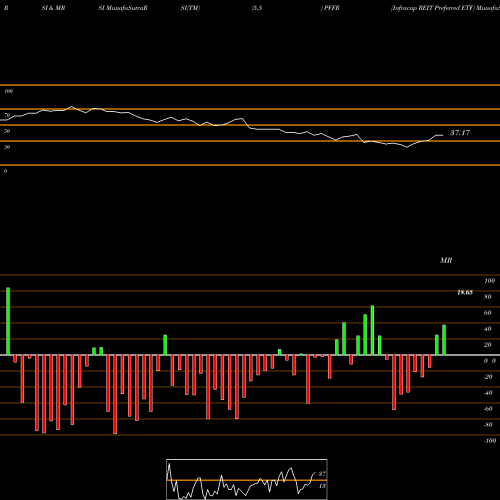
Task: Click the current RSI value 37.17
Action: pos(460,133)
